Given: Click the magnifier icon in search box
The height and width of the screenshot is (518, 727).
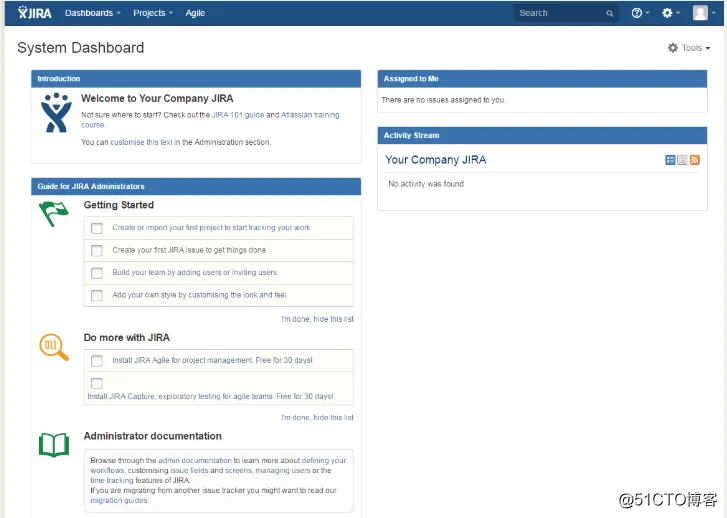Looking at the screenshot, I should click(610, 13).
